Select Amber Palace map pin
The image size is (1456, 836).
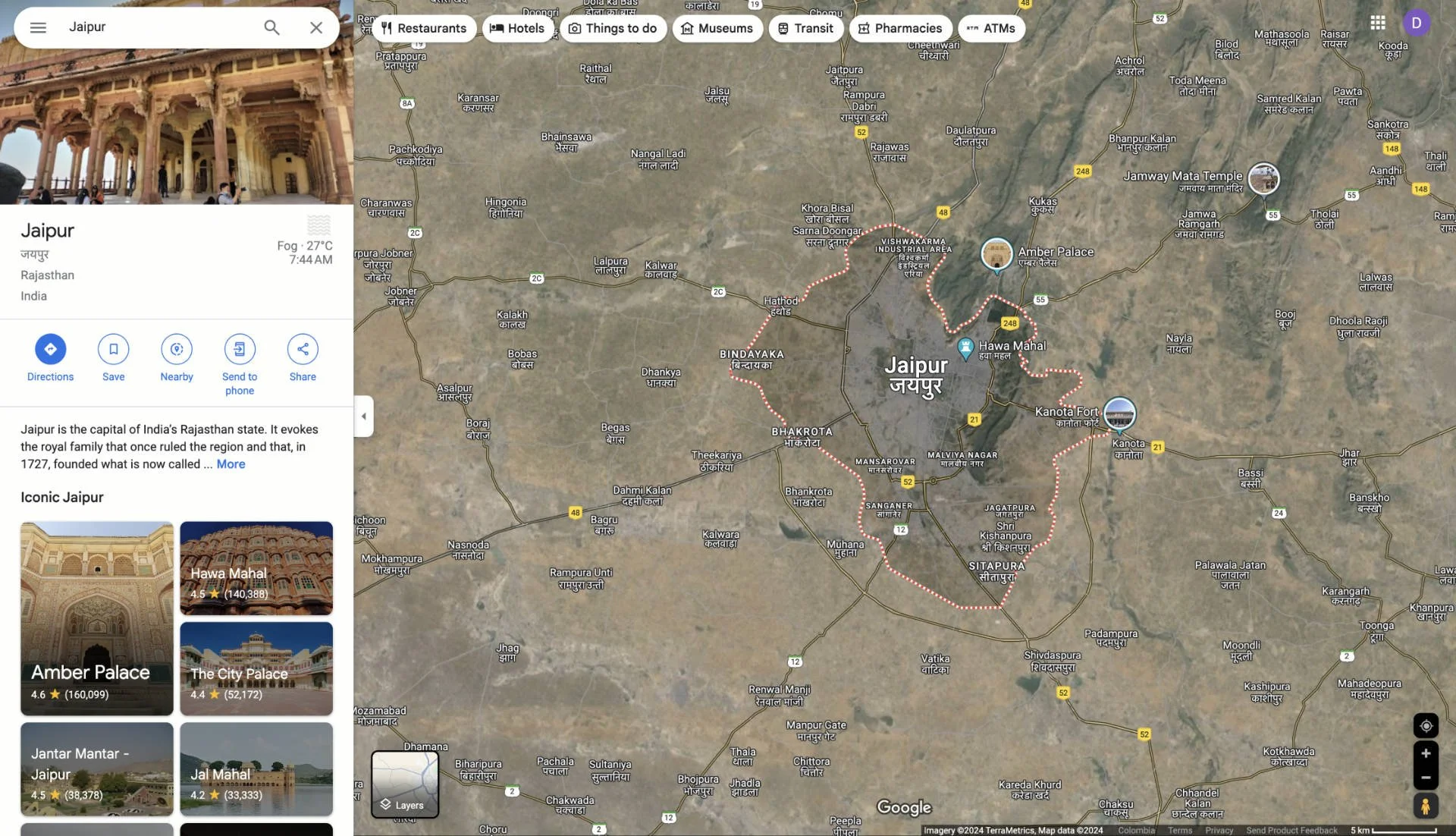(x=996, y=256)
